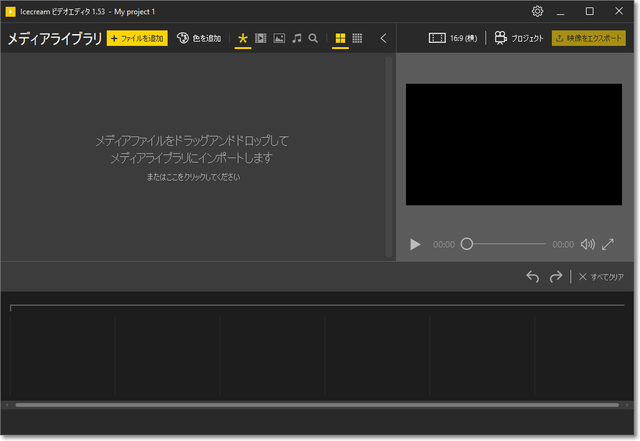
Task: Open the media library search icon
Action: (314, 38)
